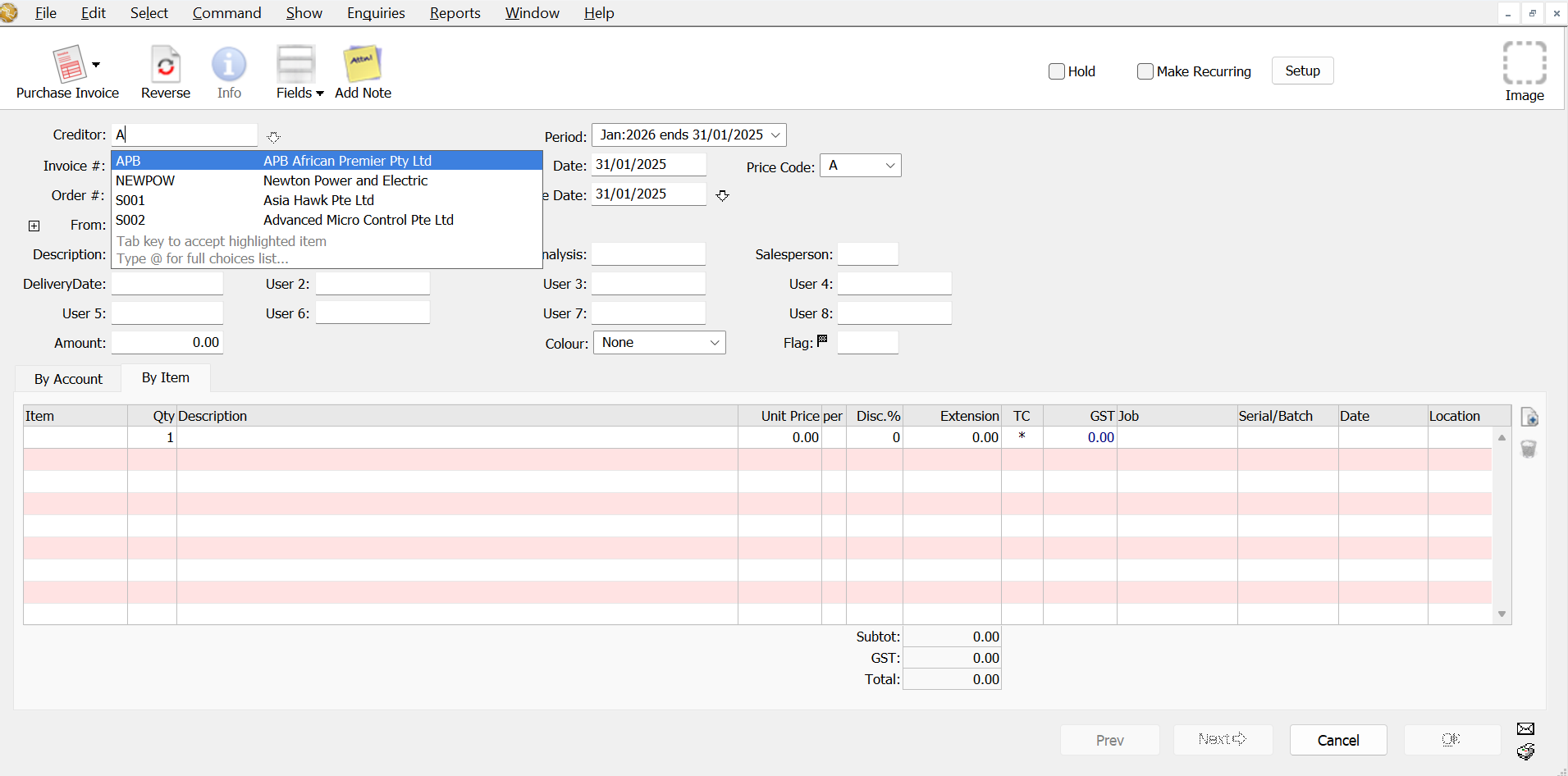Screen dimensions: 1568x776
Task: Click the arrow icon beside the due date
Action: [722, 195]
